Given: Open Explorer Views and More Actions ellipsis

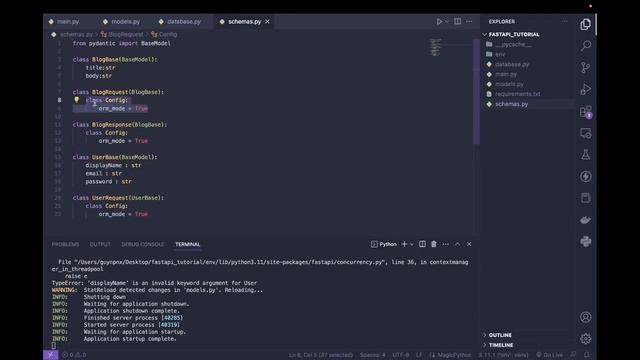Looking at the screenshot, I should (564, 22).
